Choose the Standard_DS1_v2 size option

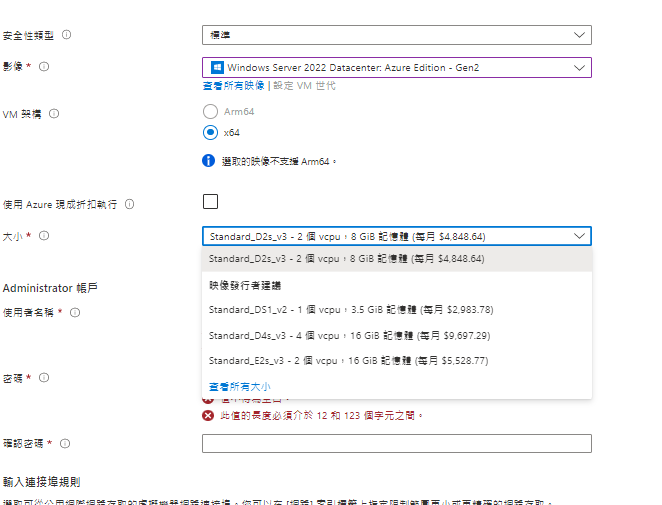click(397, 310)
